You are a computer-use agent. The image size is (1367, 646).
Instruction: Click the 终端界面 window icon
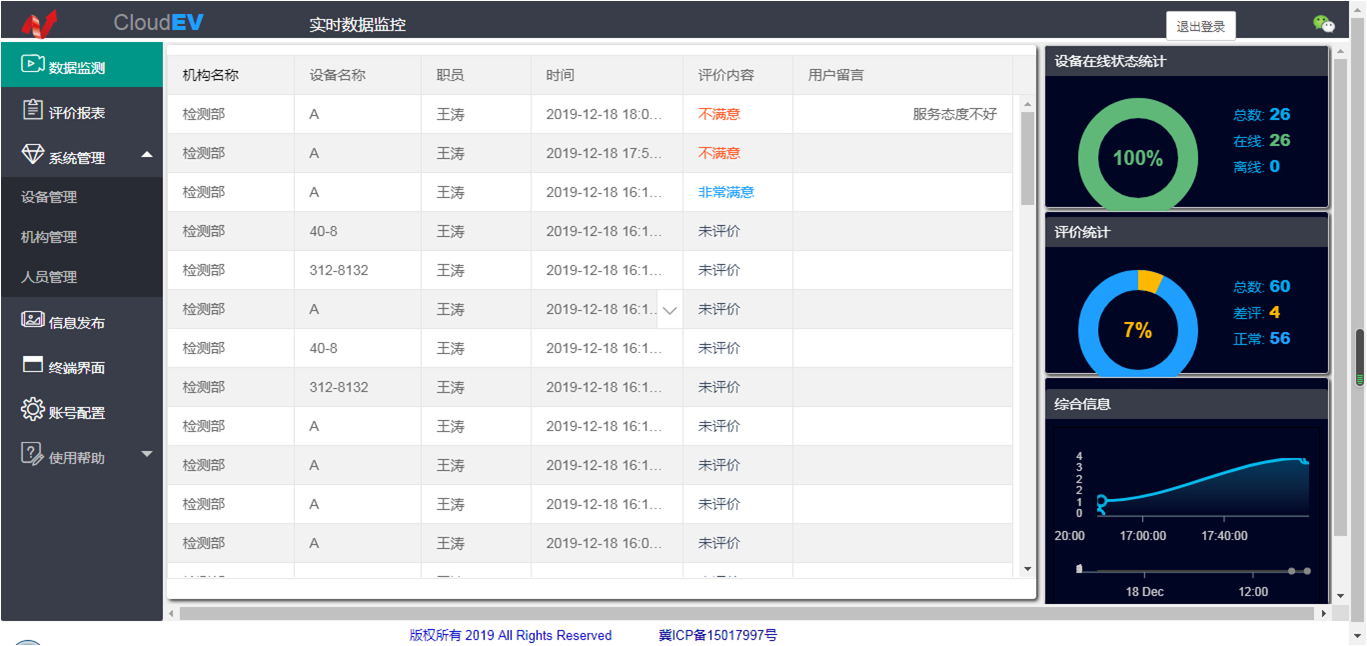click(x=32, y=366)
